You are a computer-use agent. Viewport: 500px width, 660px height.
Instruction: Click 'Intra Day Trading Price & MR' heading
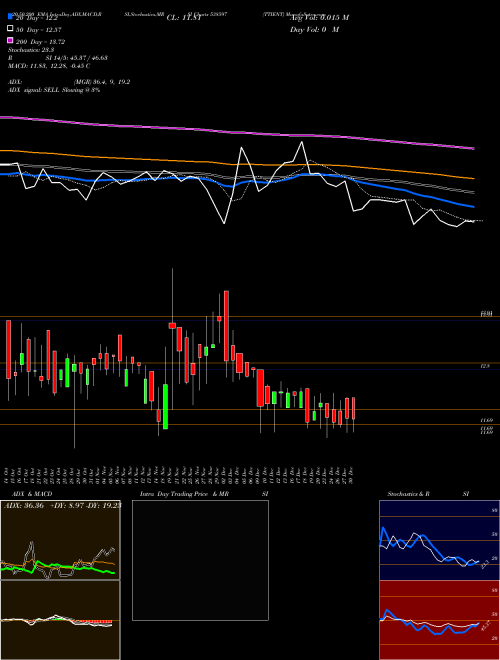(185, 494)
